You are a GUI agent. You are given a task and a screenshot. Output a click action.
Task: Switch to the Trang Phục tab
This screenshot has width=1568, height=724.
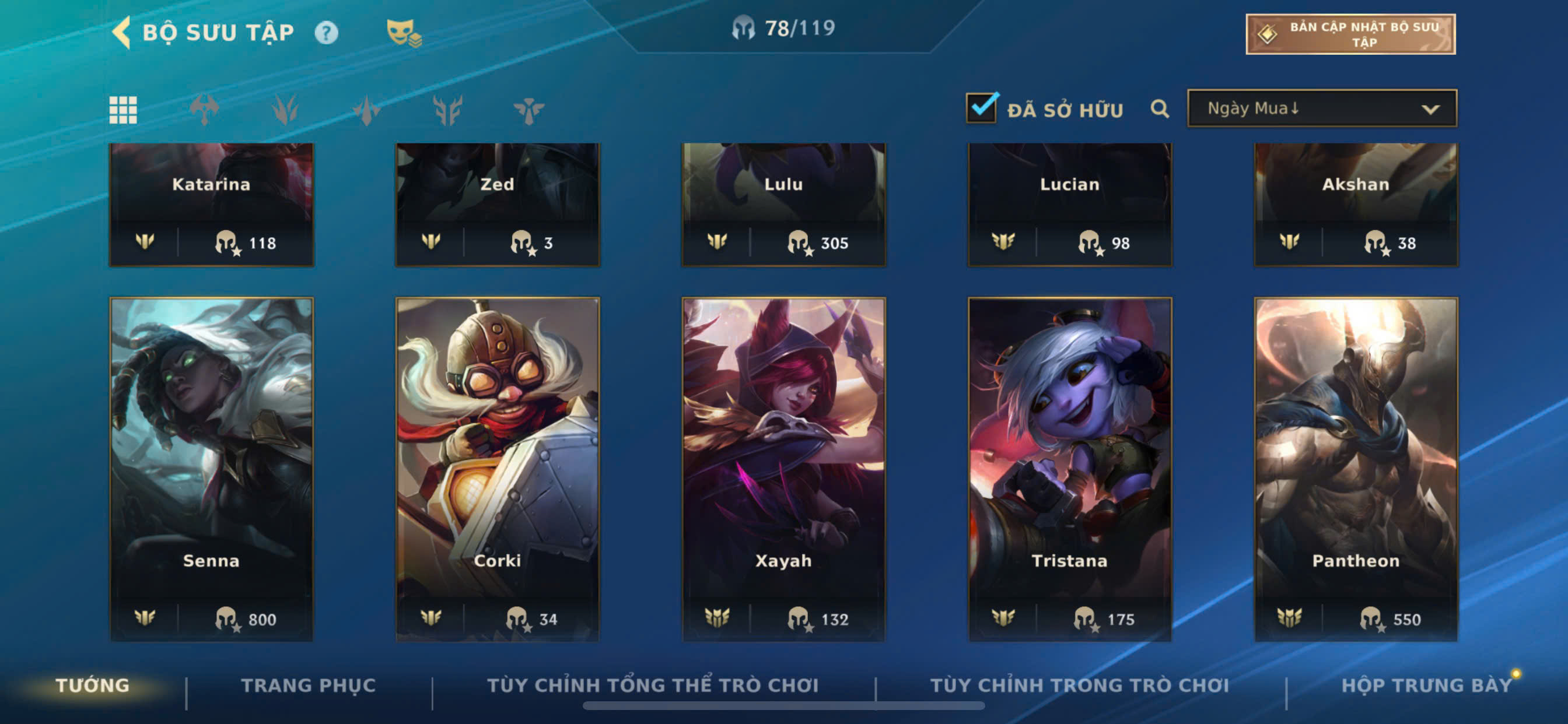click(309, 685)
